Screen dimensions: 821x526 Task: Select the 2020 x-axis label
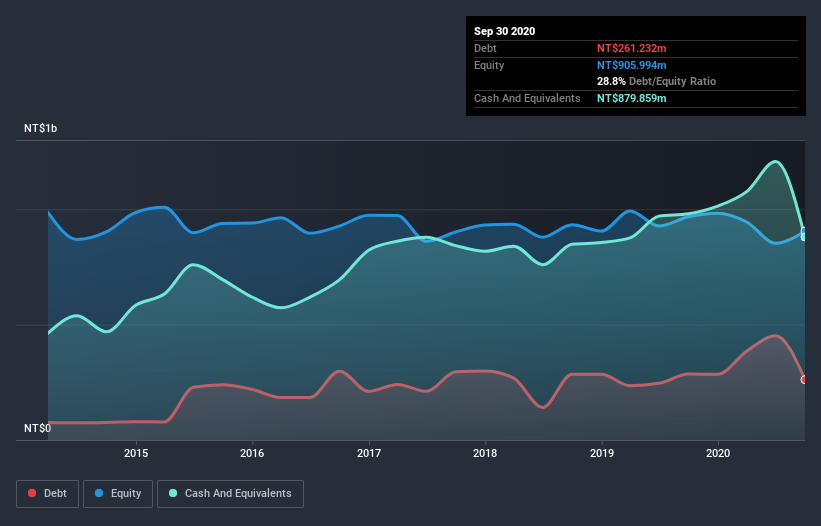pyautogui.click(x=718, y=453)
